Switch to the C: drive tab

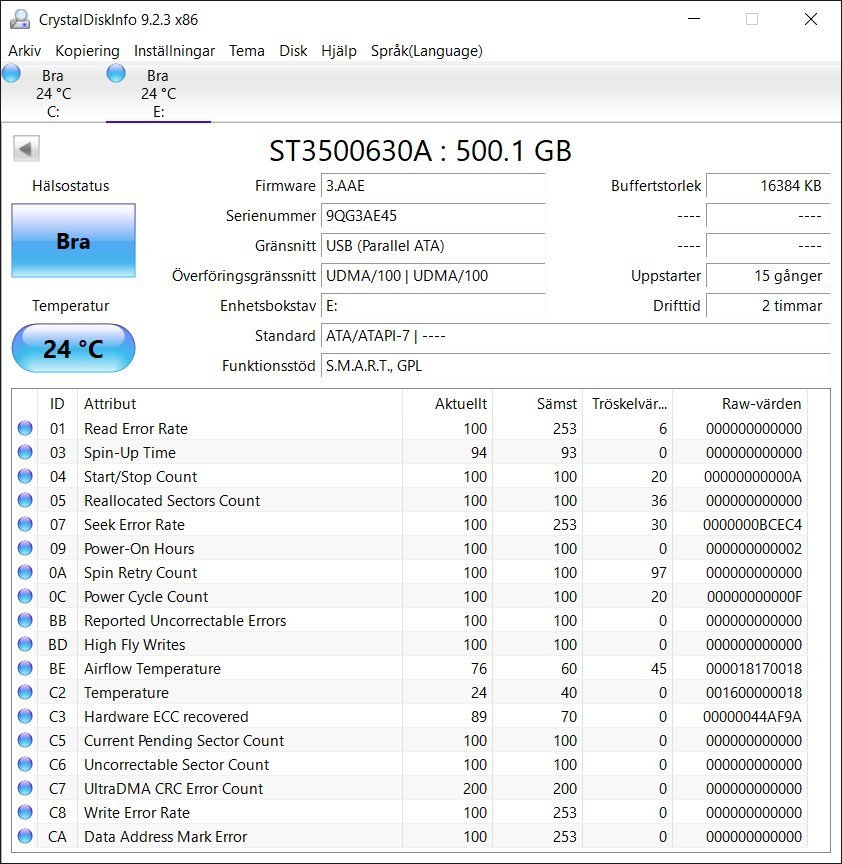[x=53, y=94]
